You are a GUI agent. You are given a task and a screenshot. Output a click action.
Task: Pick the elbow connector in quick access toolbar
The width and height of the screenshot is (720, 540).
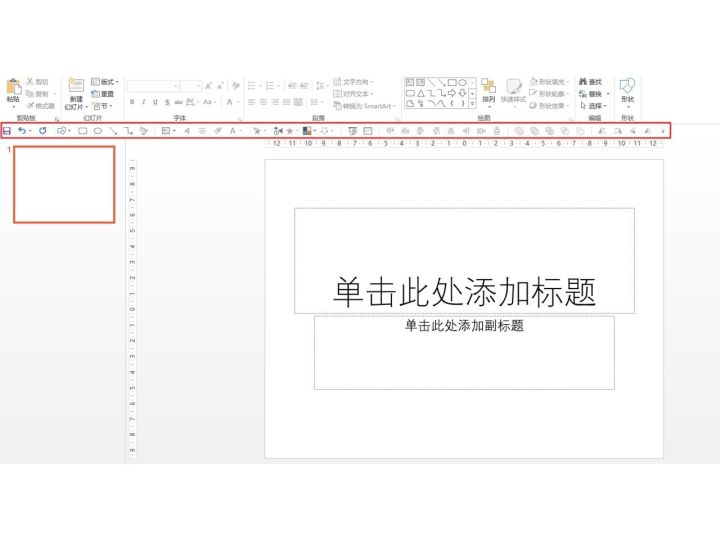click(129, 131)
